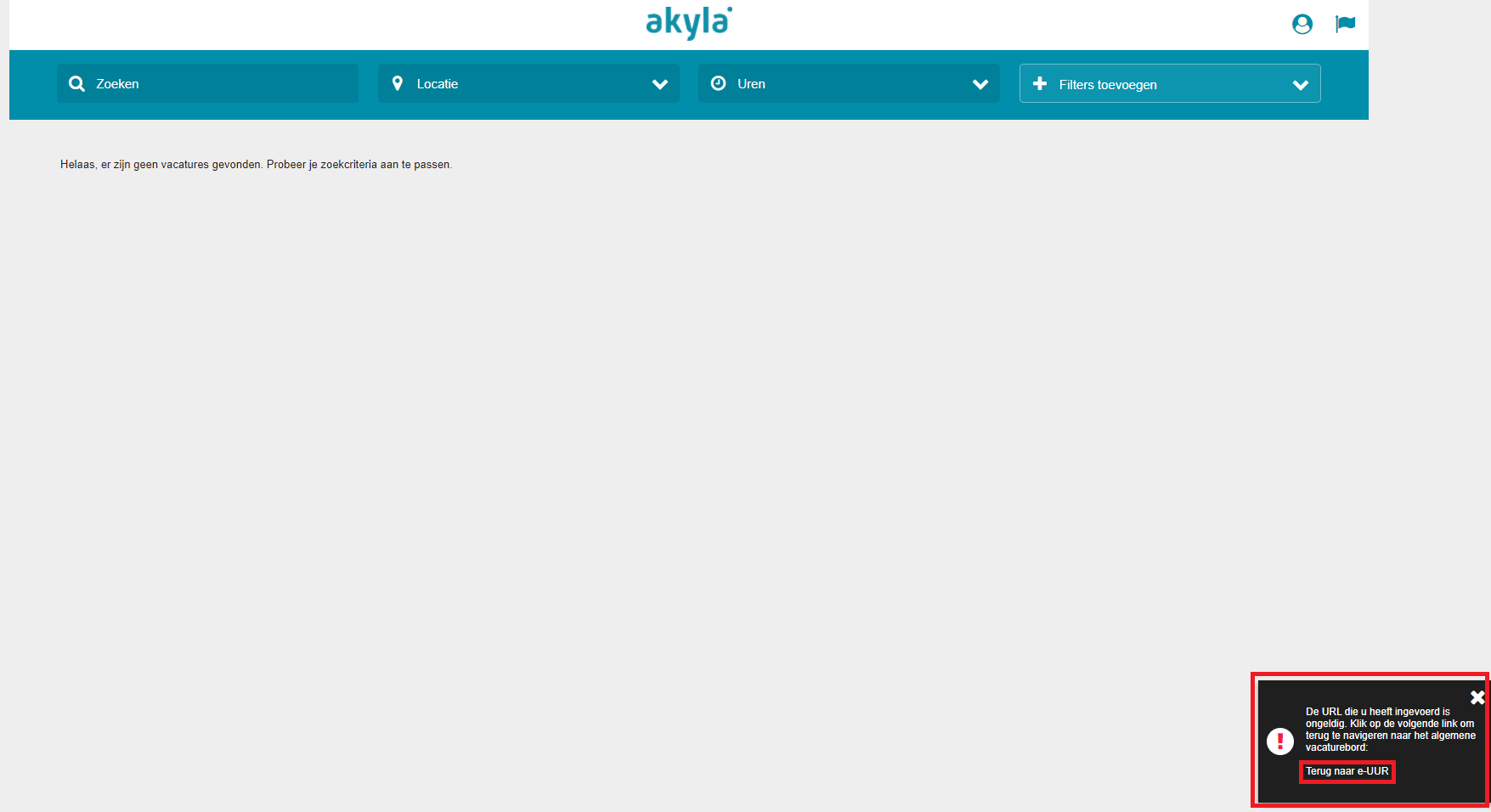
Task: Close the invalid URL notification
Action: coord(1477,697)
